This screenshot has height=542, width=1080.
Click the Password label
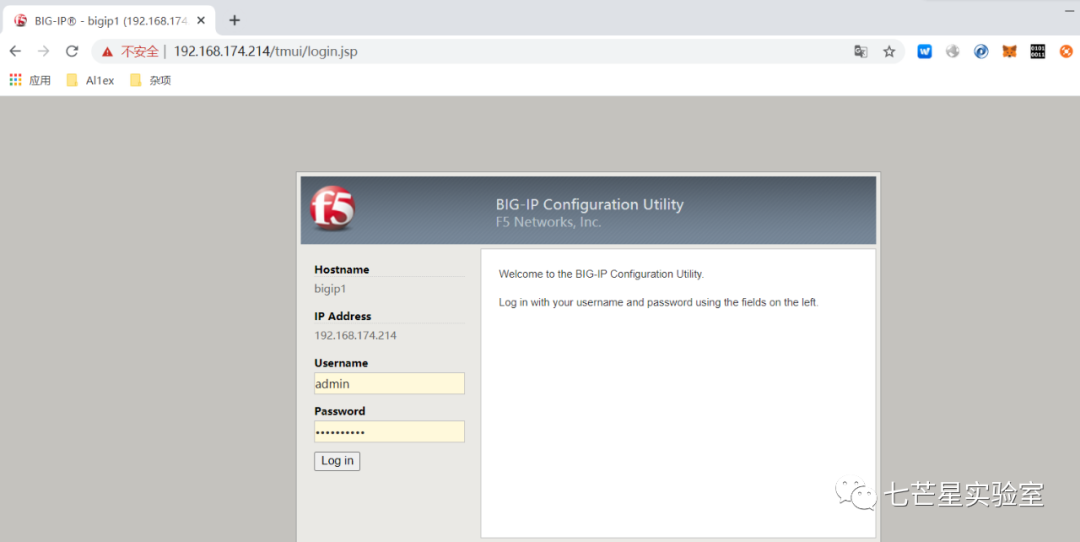point(340,411)
